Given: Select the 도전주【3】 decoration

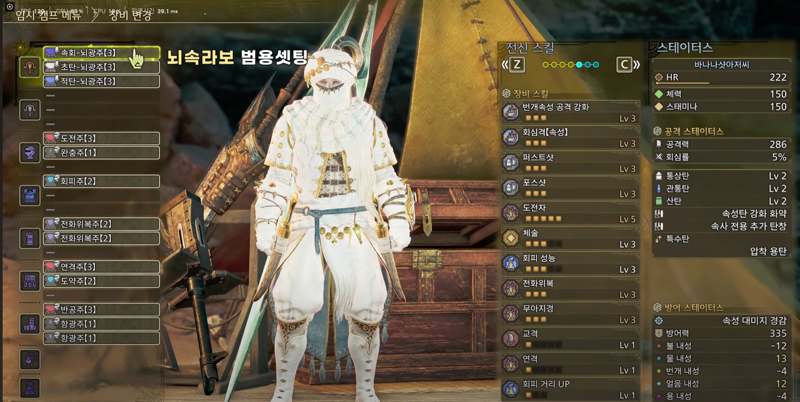Looking at the screenshot, I should point(102,138).
